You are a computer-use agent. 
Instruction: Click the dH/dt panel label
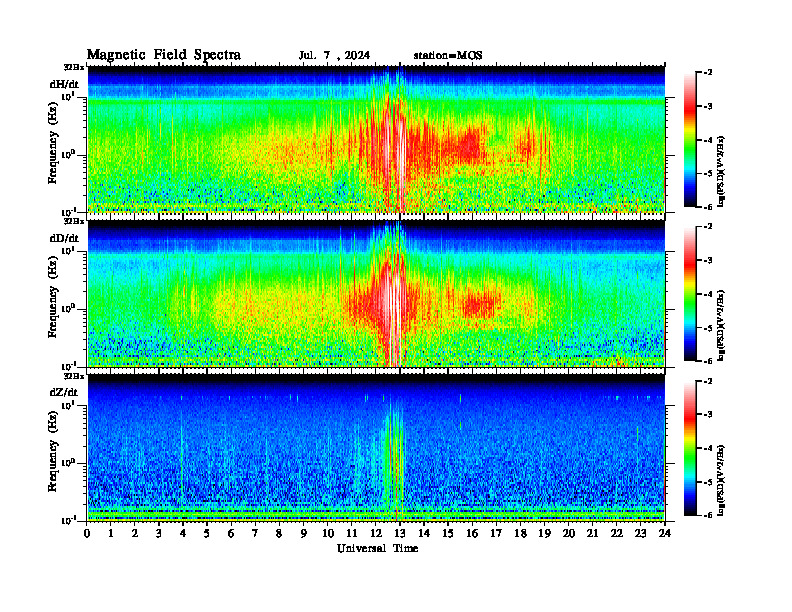[x=64, y=84]
